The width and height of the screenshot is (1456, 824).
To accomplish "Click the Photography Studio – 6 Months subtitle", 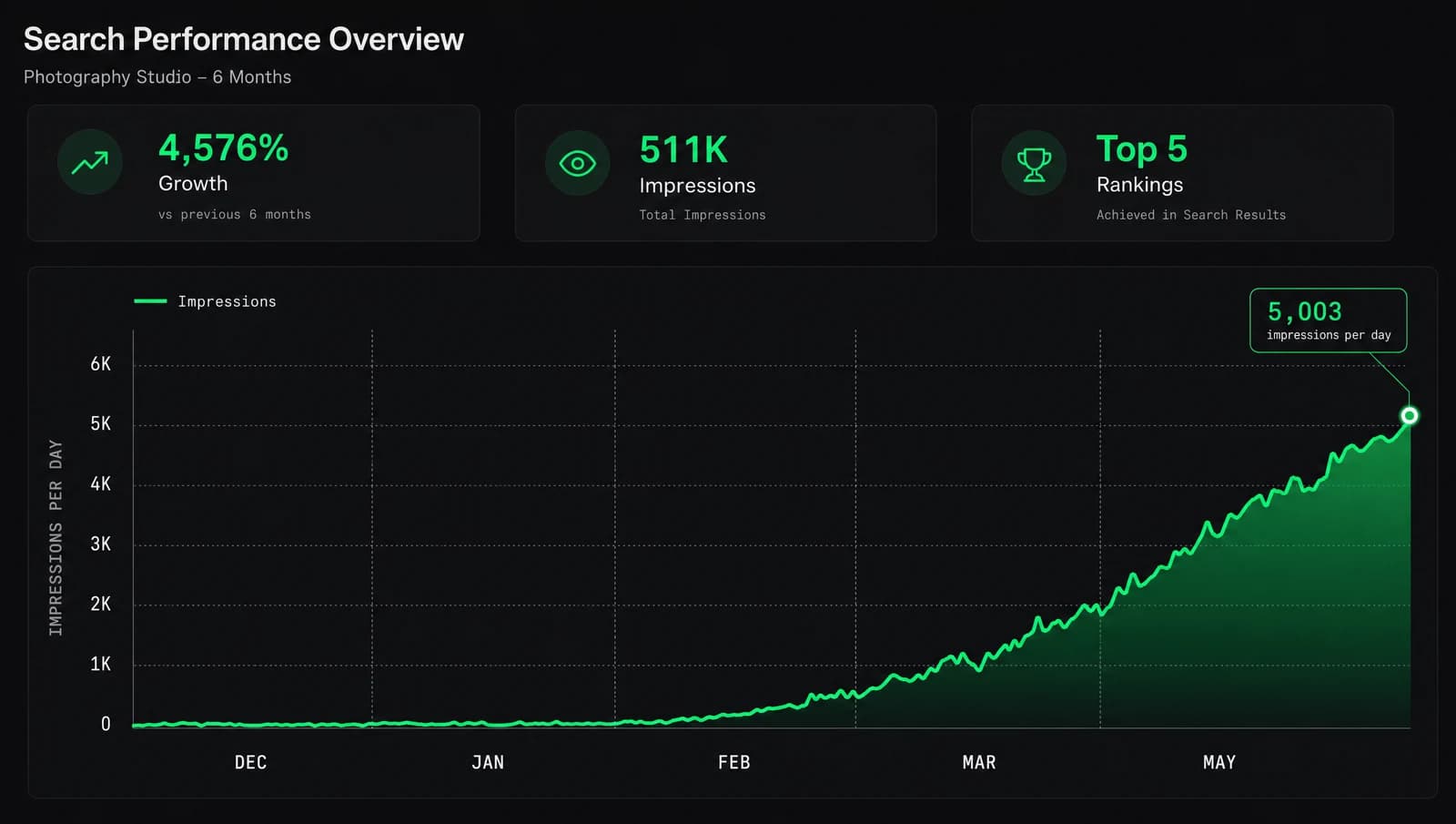I will click(x=157, y=77).
